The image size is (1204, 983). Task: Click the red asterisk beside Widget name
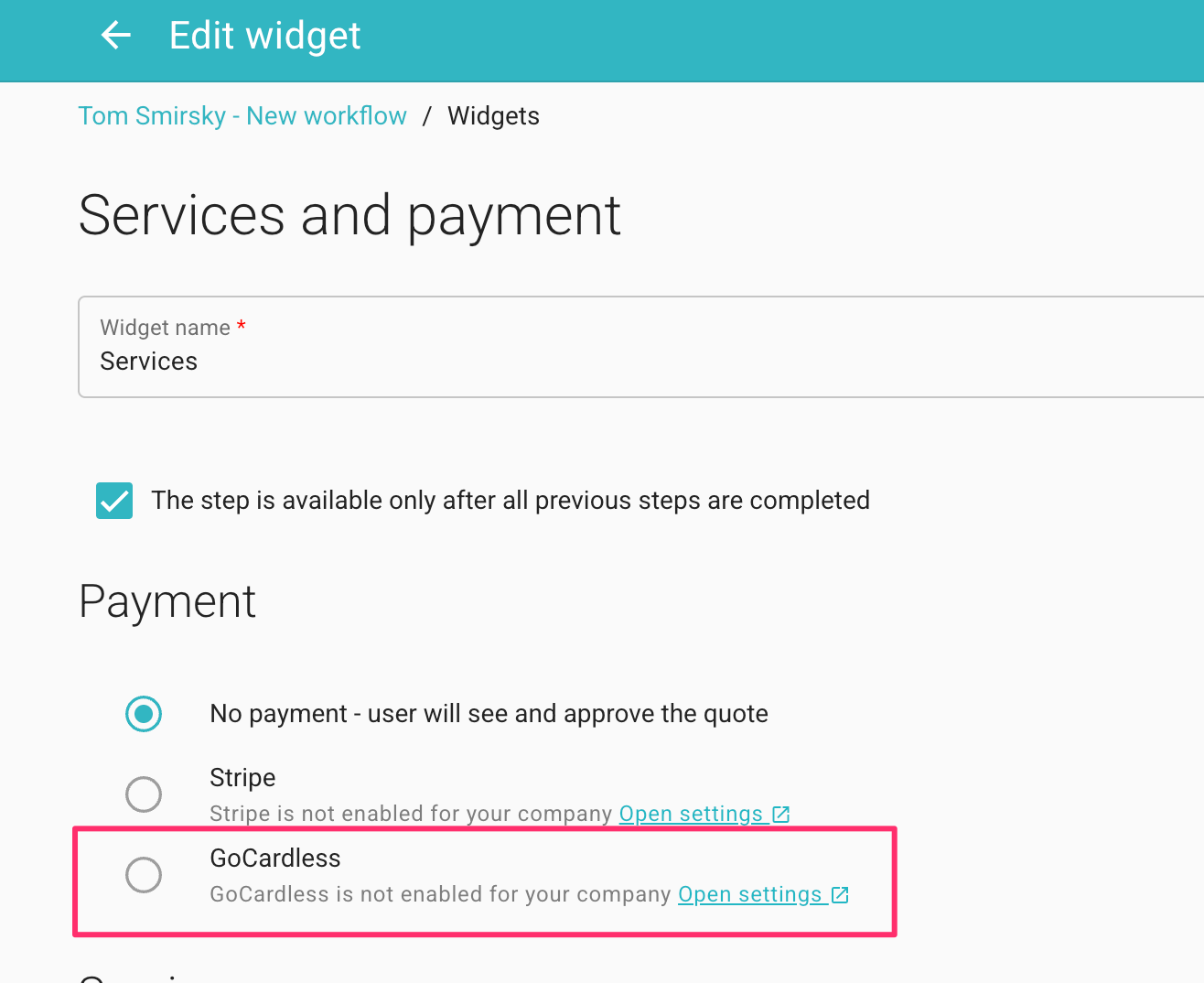coord(241,327)
